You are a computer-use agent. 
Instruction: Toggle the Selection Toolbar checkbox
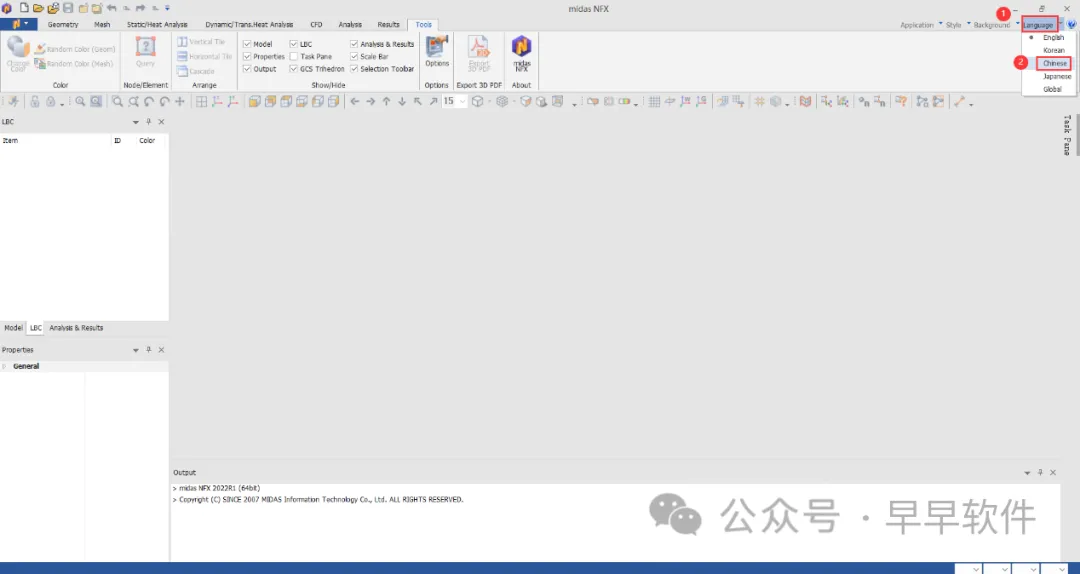(x=354, y=69)
